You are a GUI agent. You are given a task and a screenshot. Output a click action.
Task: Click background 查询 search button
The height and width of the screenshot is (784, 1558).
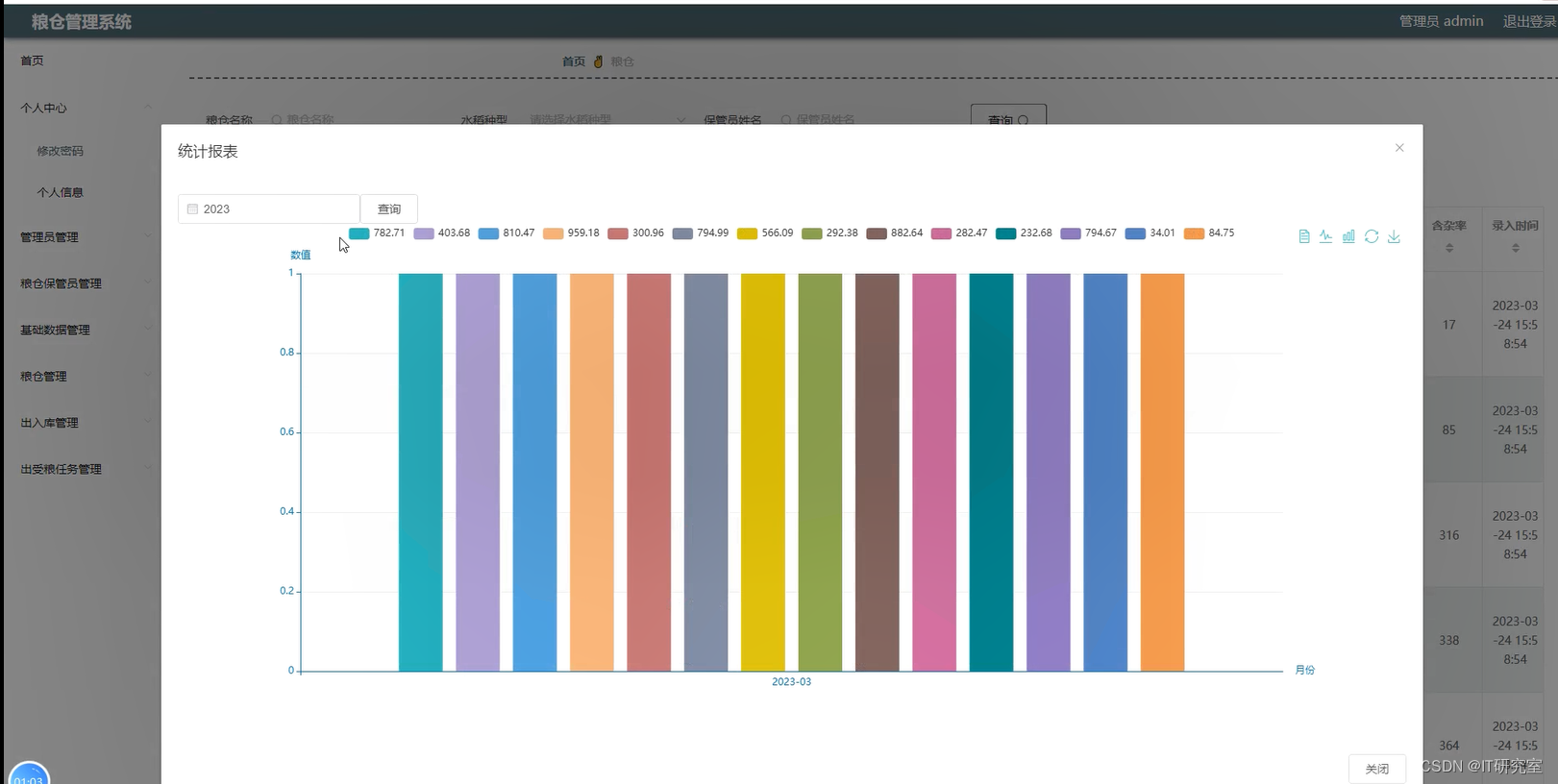(x=1008, y=116)
